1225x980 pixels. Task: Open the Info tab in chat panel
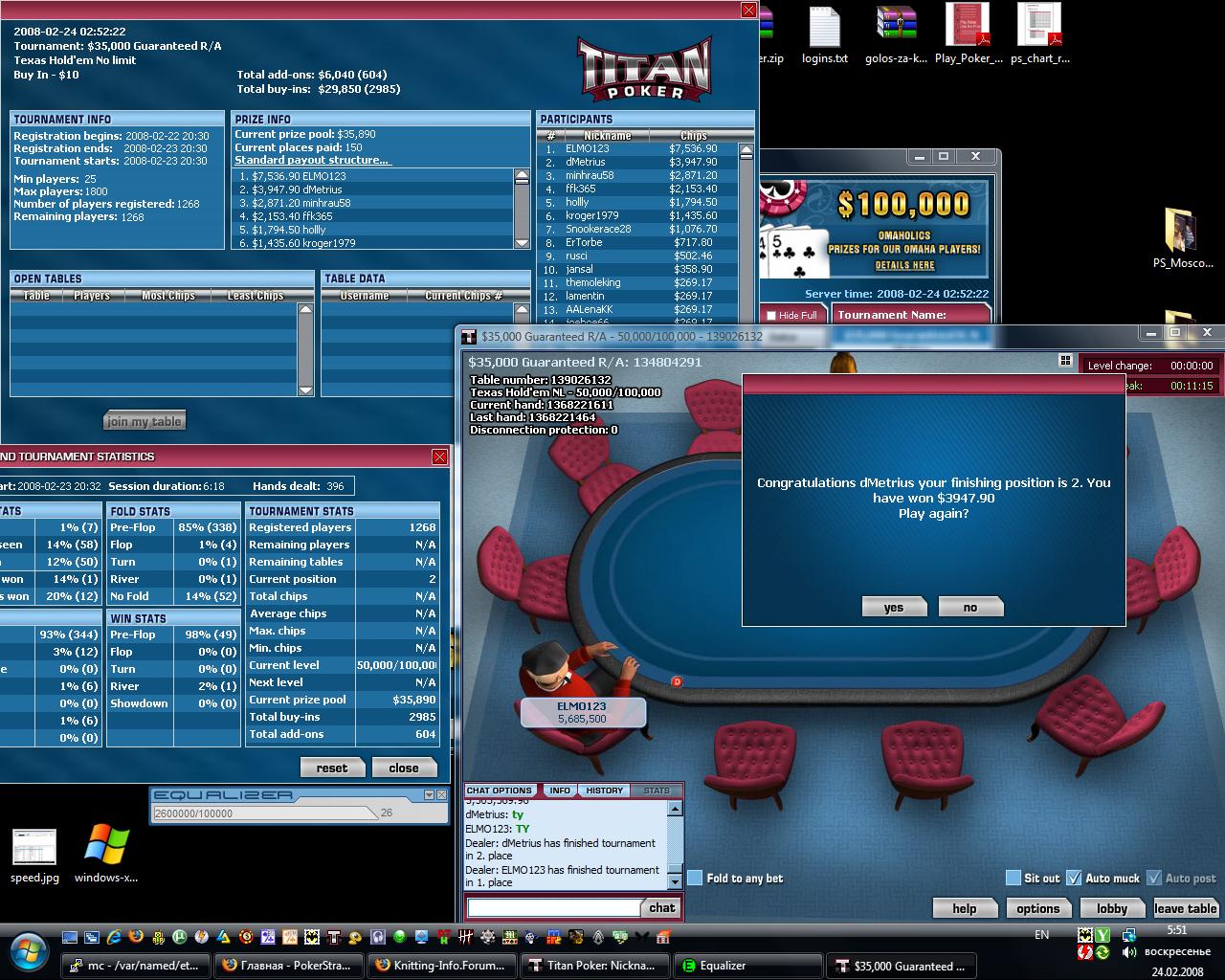560,791
